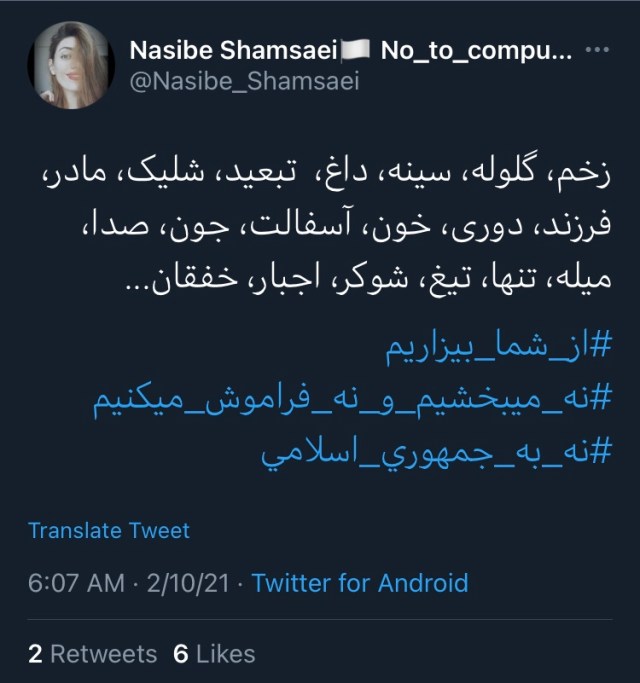Image resolution: width=640 pixels, height=683 pixels.
Task: Open the Twitter for Android source link
Action: pyautogui.click(x=359, y=583)
